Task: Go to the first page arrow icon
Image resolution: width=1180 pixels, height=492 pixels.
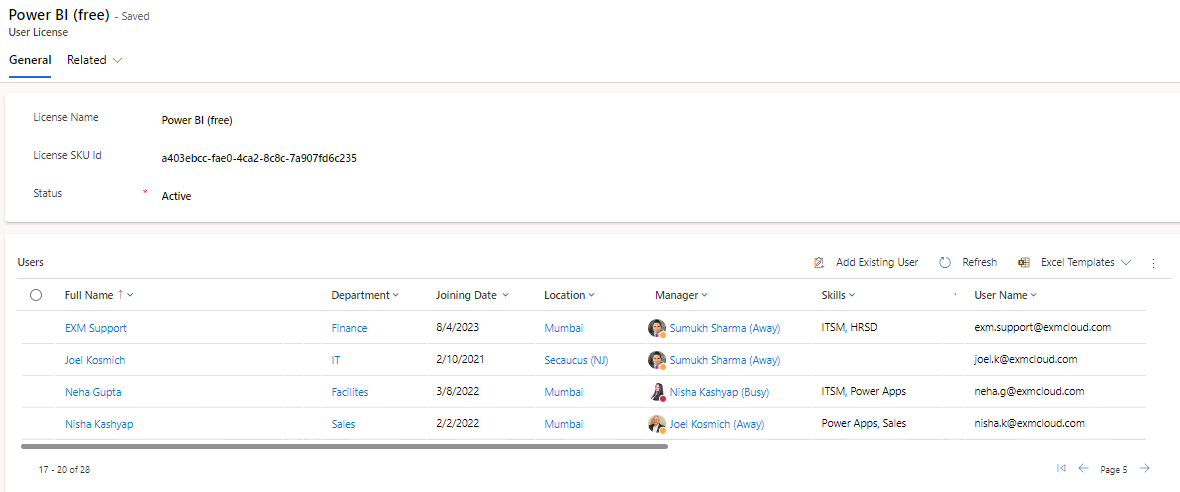Action: coord(1061,468)
